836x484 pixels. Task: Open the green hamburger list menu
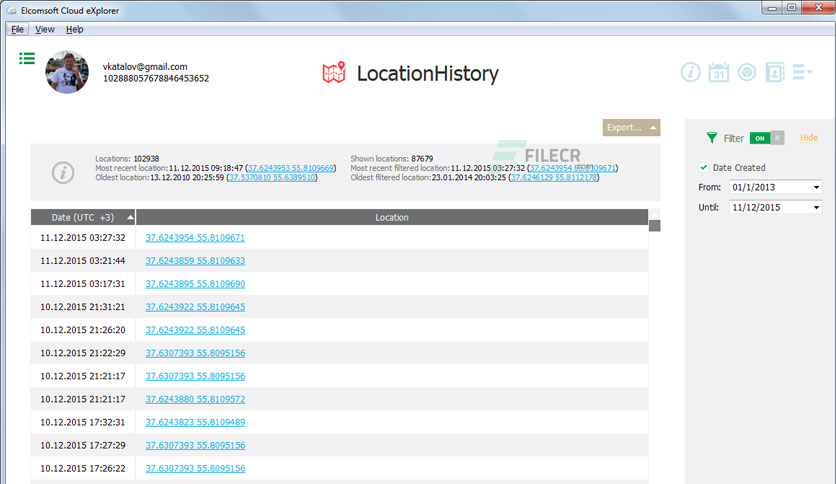(x=27, y=58)
